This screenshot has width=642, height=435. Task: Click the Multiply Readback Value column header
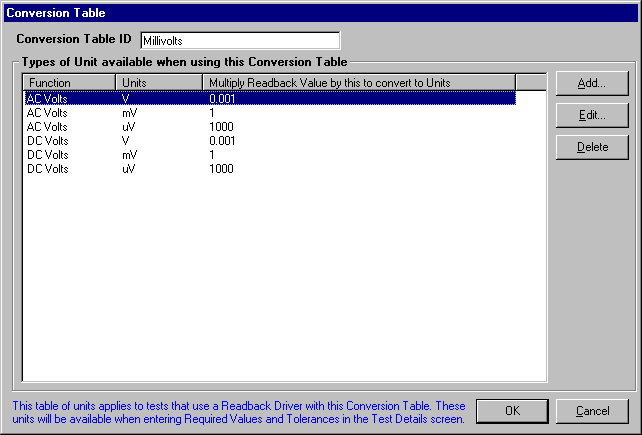tap(358, 82)
